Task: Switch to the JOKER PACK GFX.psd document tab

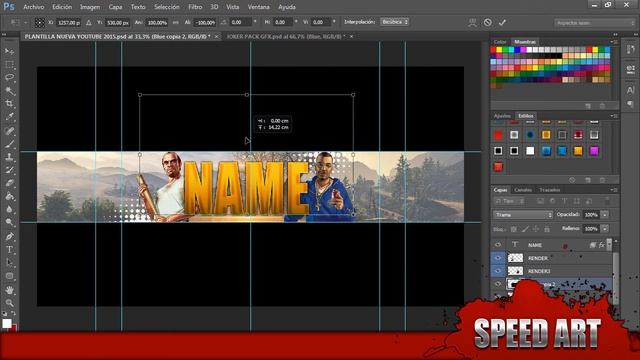Action: tap(286, 36)
